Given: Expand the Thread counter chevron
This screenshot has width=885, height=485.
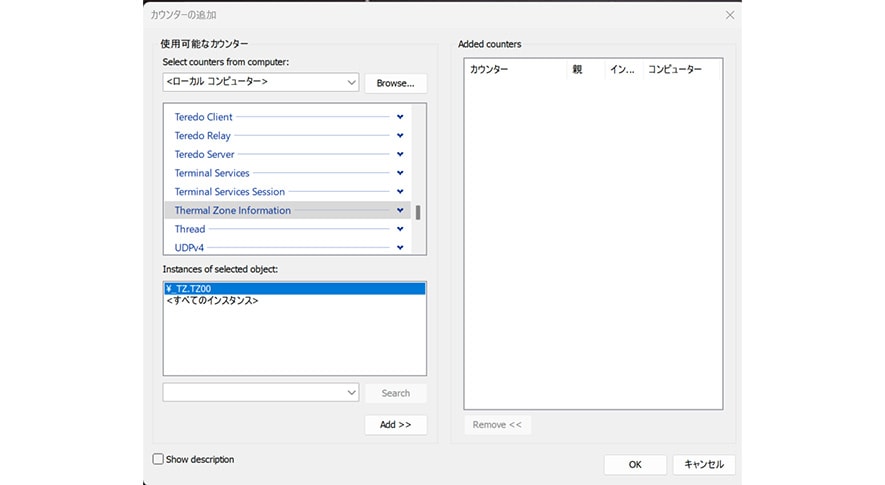Looking at the screenshot, I should point(400,229).
